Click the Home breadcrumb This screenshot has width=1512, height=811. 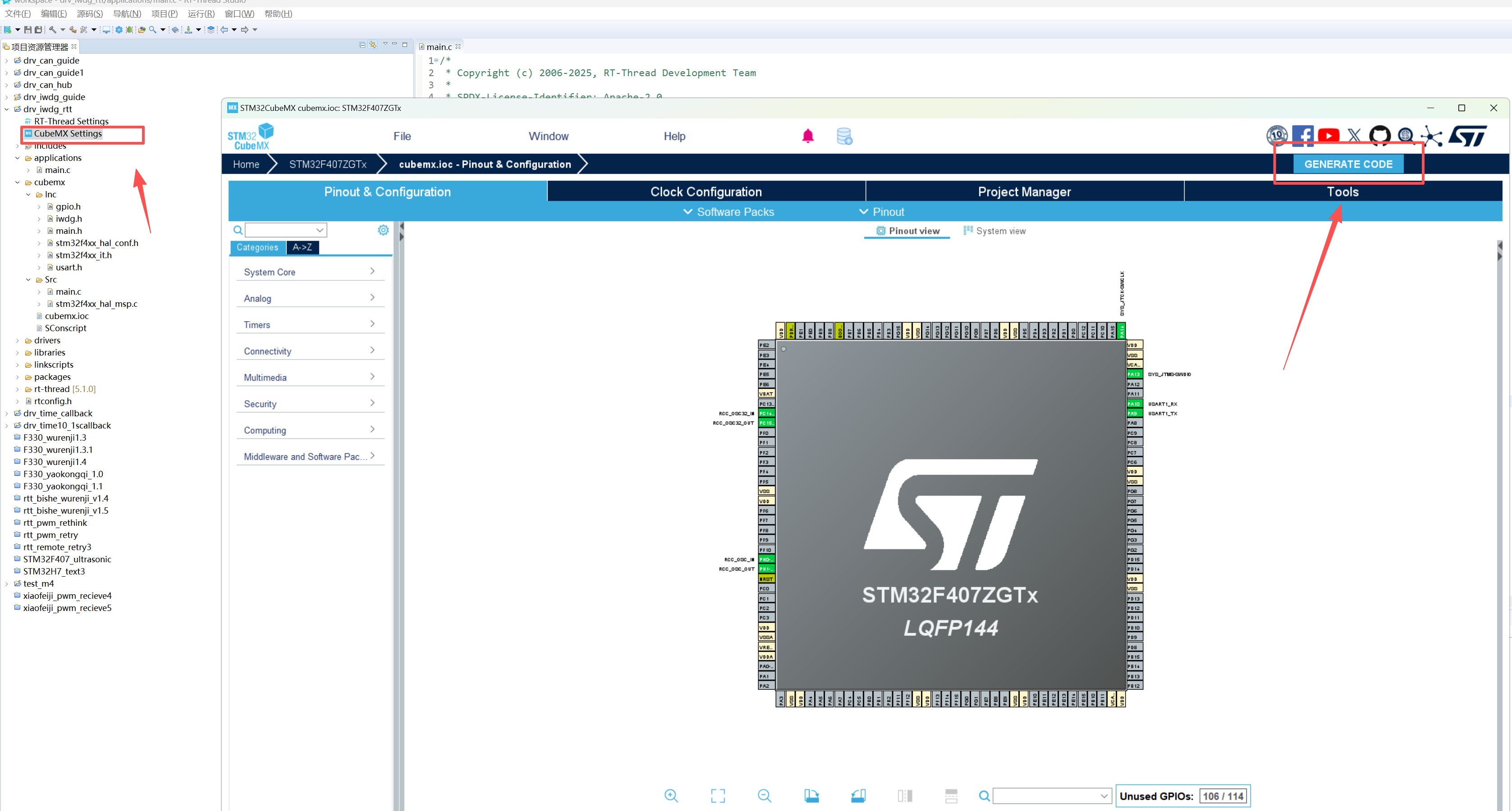[x=246, y=164]
